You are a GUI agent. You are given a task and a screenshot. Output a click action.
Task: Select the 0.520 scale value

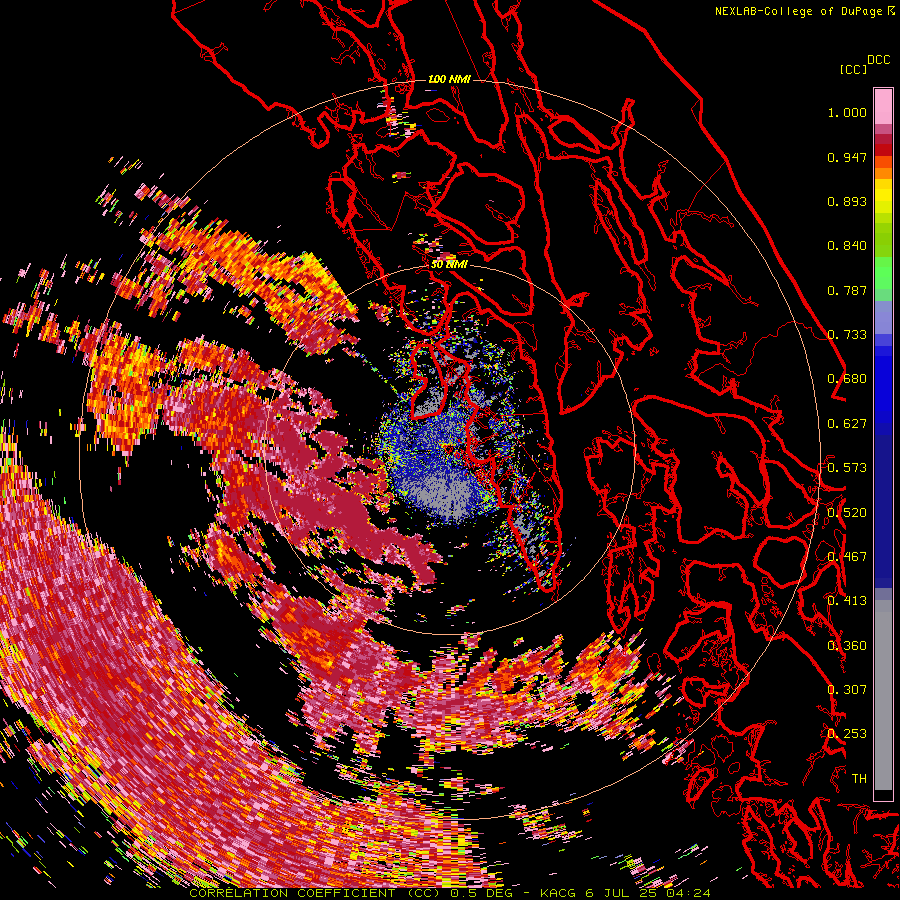click(847, 513)
